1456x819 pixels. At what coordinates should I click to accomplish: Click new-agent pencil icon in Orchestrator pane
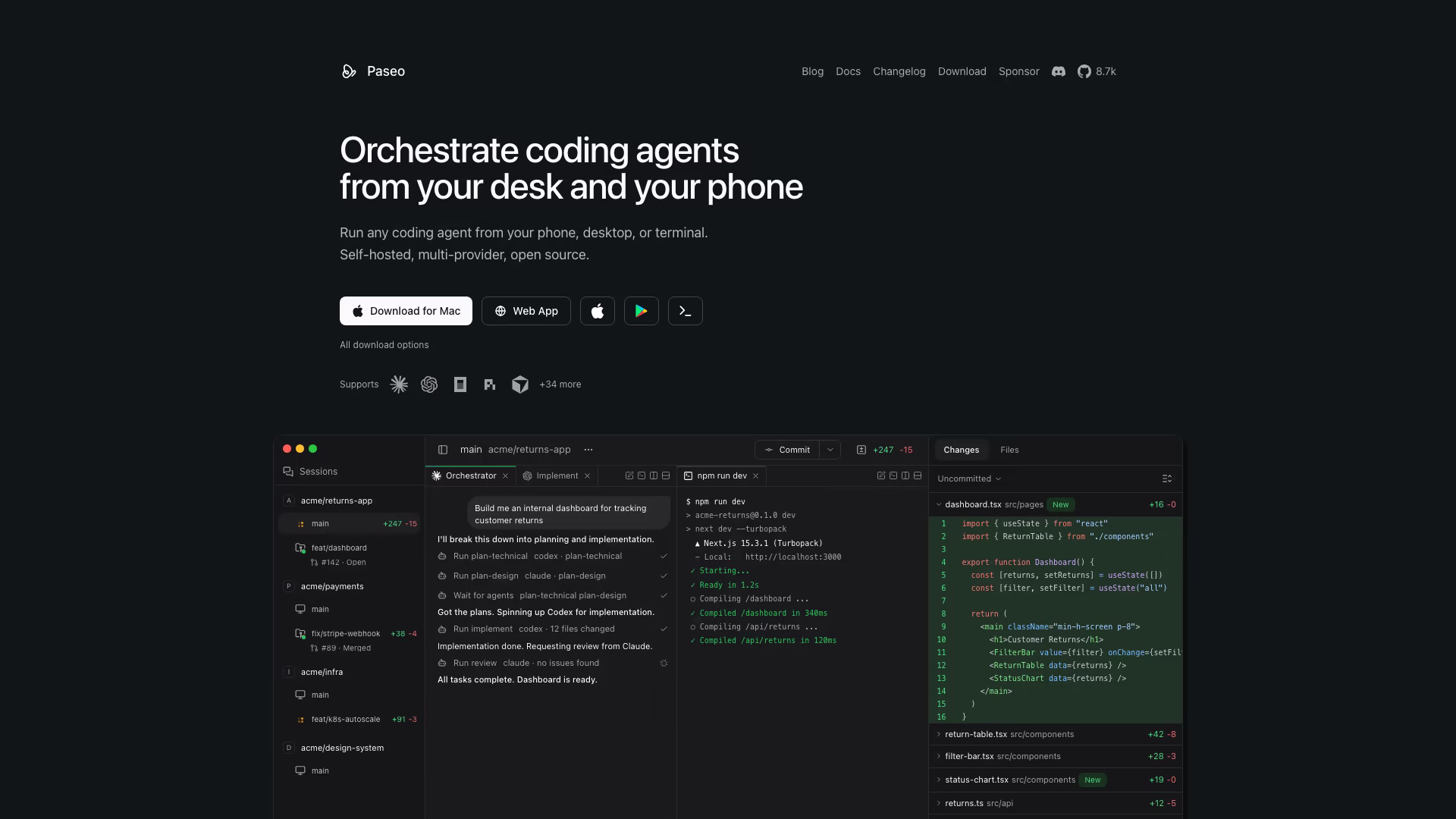coord(629,475)
